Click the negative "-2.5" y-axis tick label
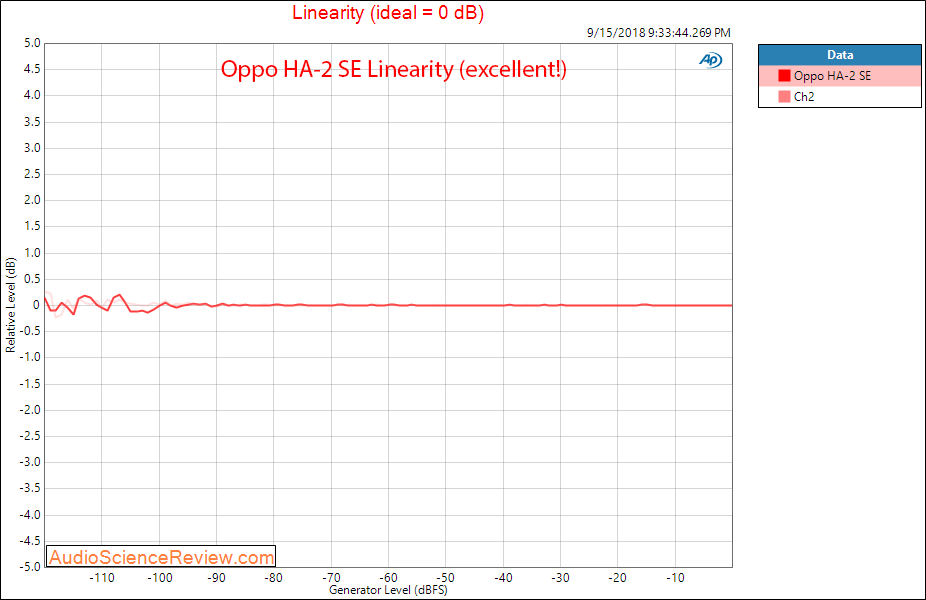Screen dimensions: 926x600 [x=30, y=436]
